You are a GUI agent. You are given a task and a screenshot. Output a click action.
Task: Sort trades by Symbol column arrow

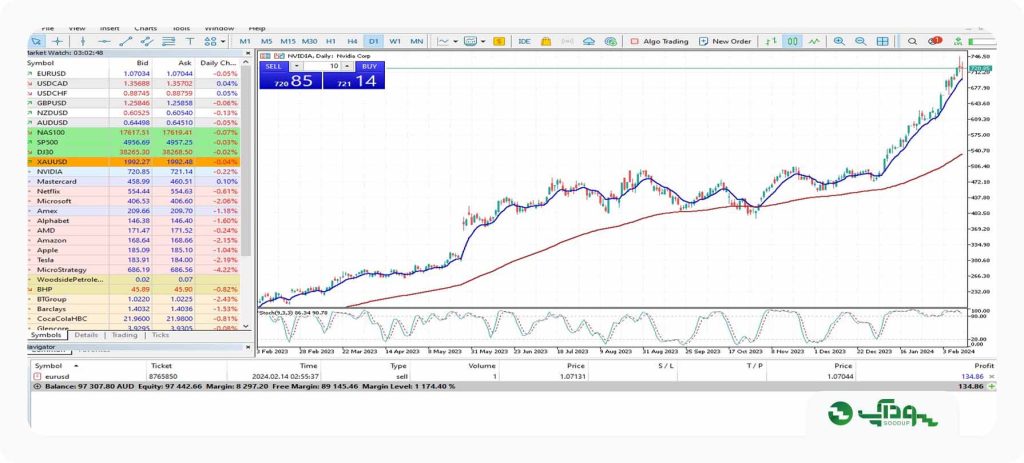(x=76, y=366)
